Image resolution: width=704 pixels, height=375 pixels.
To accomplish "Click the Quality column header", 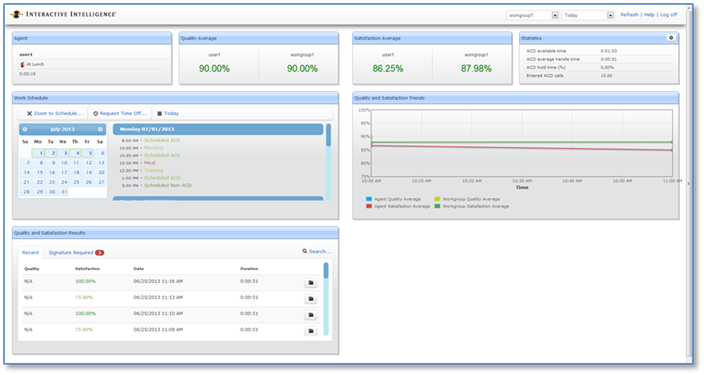I will [x=31, y=269].
